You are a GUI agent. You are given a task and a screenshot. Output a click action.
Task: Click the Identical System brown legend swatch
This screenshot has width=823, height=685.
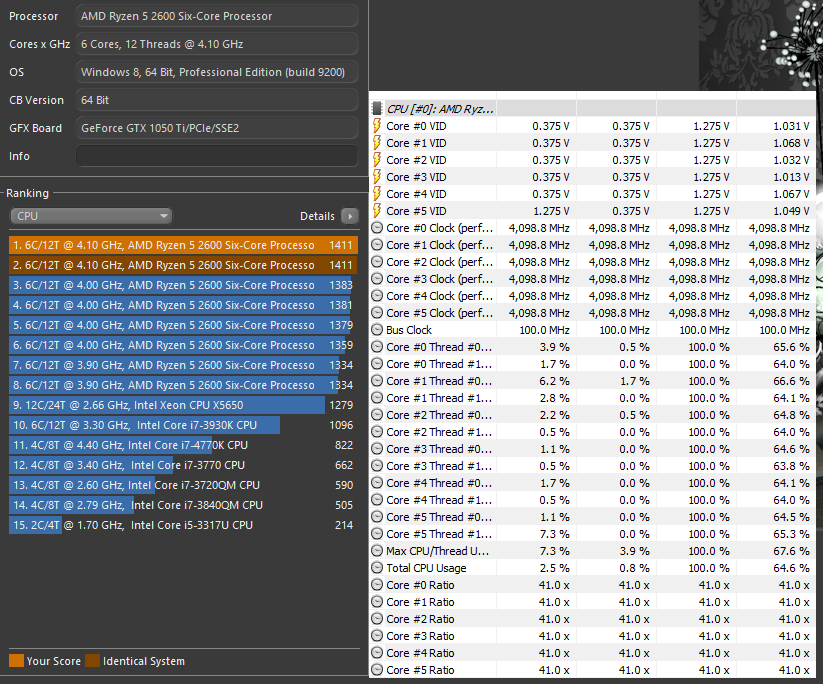point(92,660)
